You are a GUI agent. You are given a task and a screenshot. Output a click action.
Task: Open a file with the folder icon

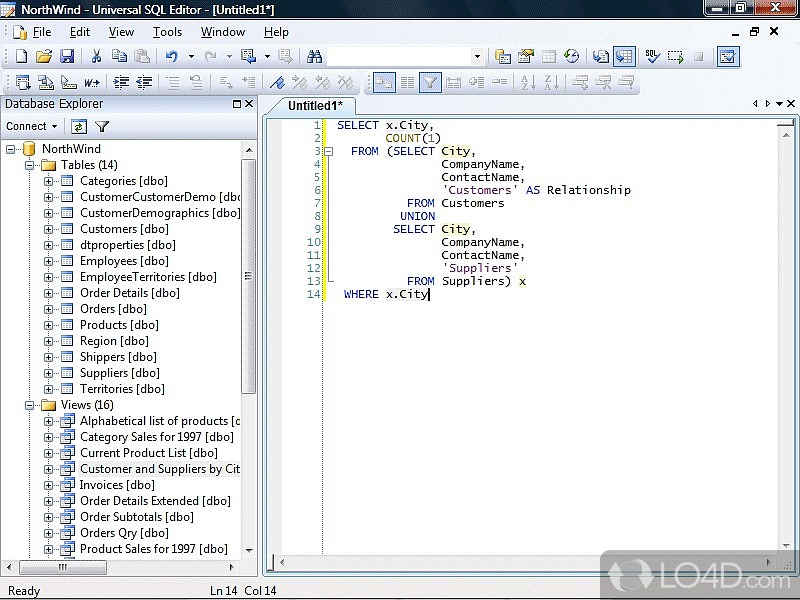tap(44, 57)
